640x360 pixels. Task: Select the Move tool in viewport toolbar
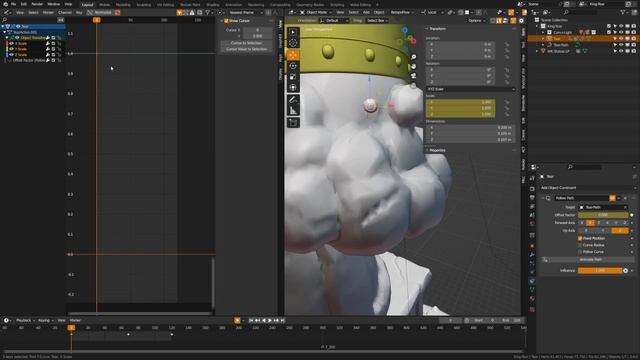293,55
